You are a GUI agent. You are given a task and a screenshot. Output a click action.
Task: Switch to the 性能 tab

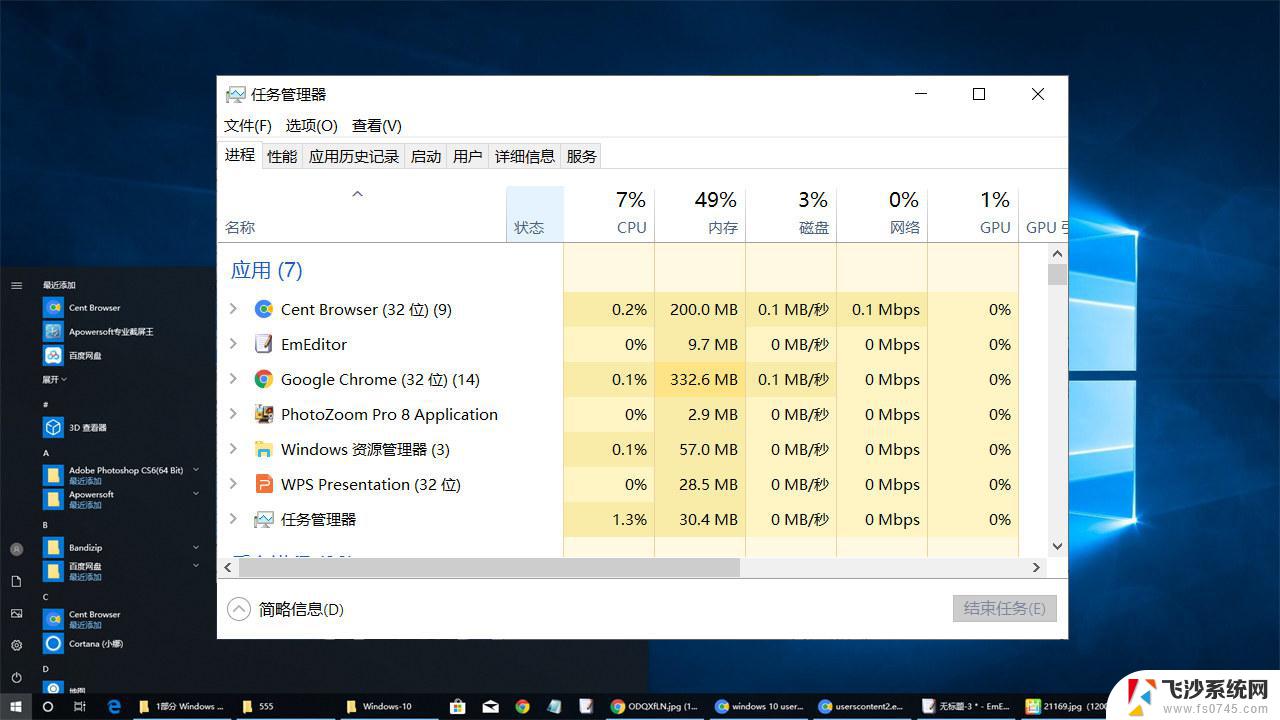pos(282,156)
